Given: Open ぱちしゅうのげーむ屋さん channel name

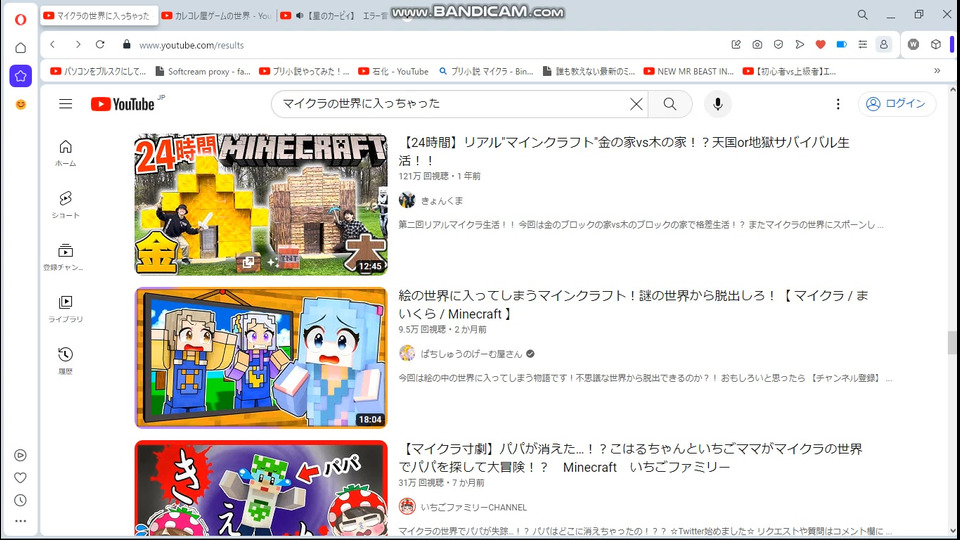Looking at the screenshot, I should (x=471, y=354).
